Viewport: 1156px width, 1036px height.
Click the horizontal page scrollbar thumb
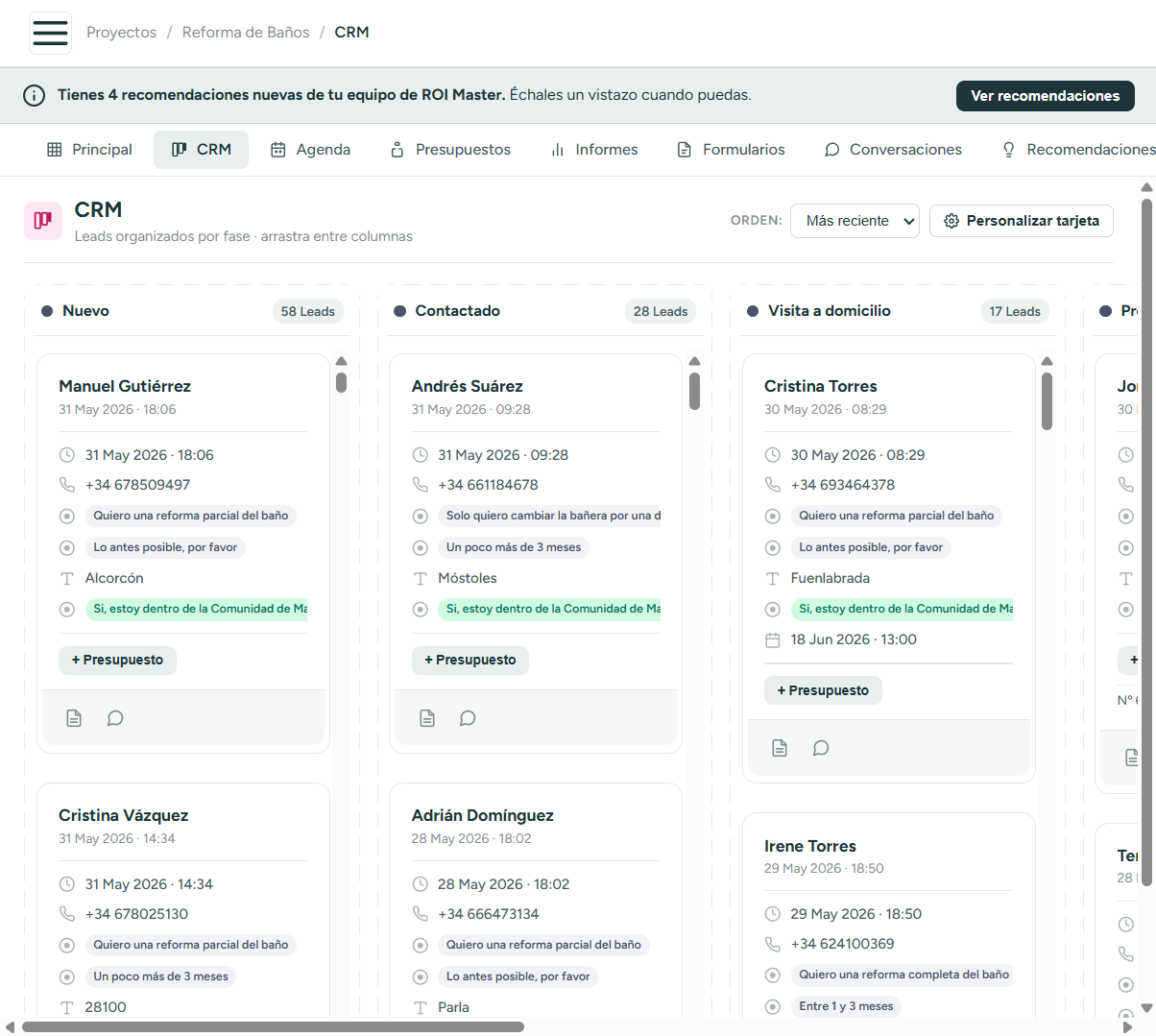pos(273,1027)
